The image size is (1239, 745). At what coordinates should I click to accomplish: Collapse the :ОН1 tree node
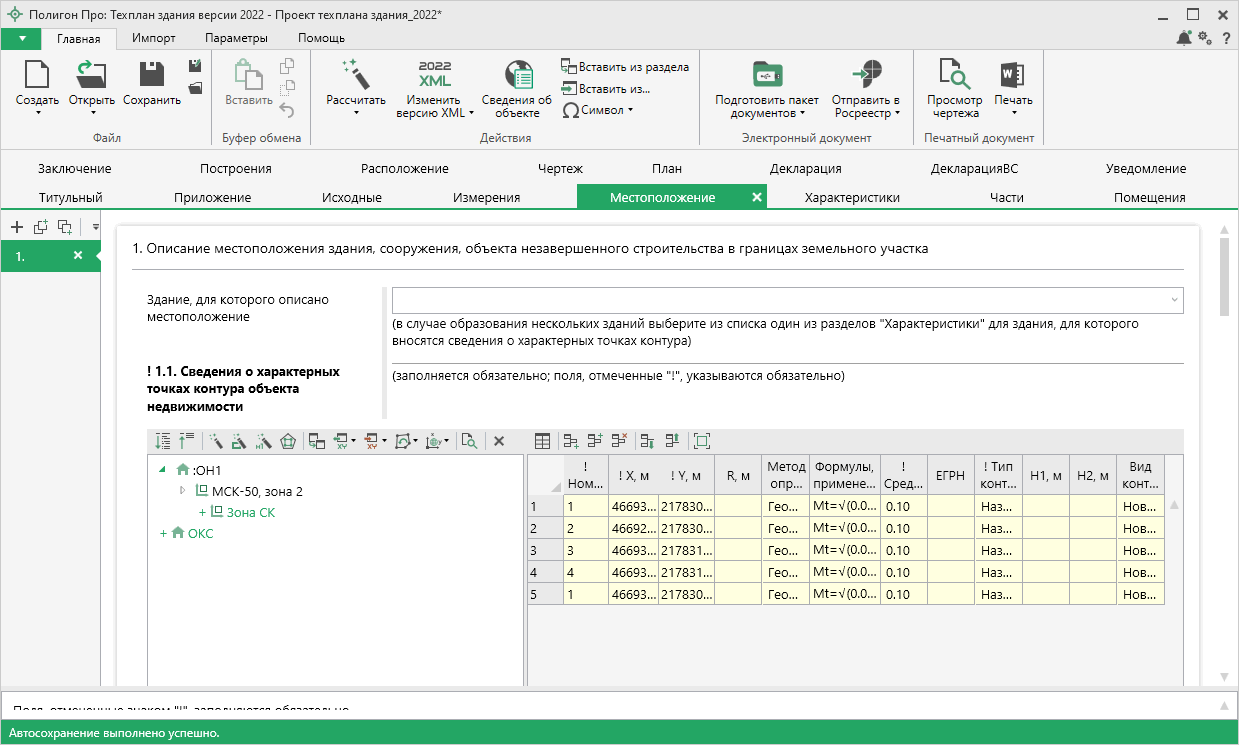163,469
